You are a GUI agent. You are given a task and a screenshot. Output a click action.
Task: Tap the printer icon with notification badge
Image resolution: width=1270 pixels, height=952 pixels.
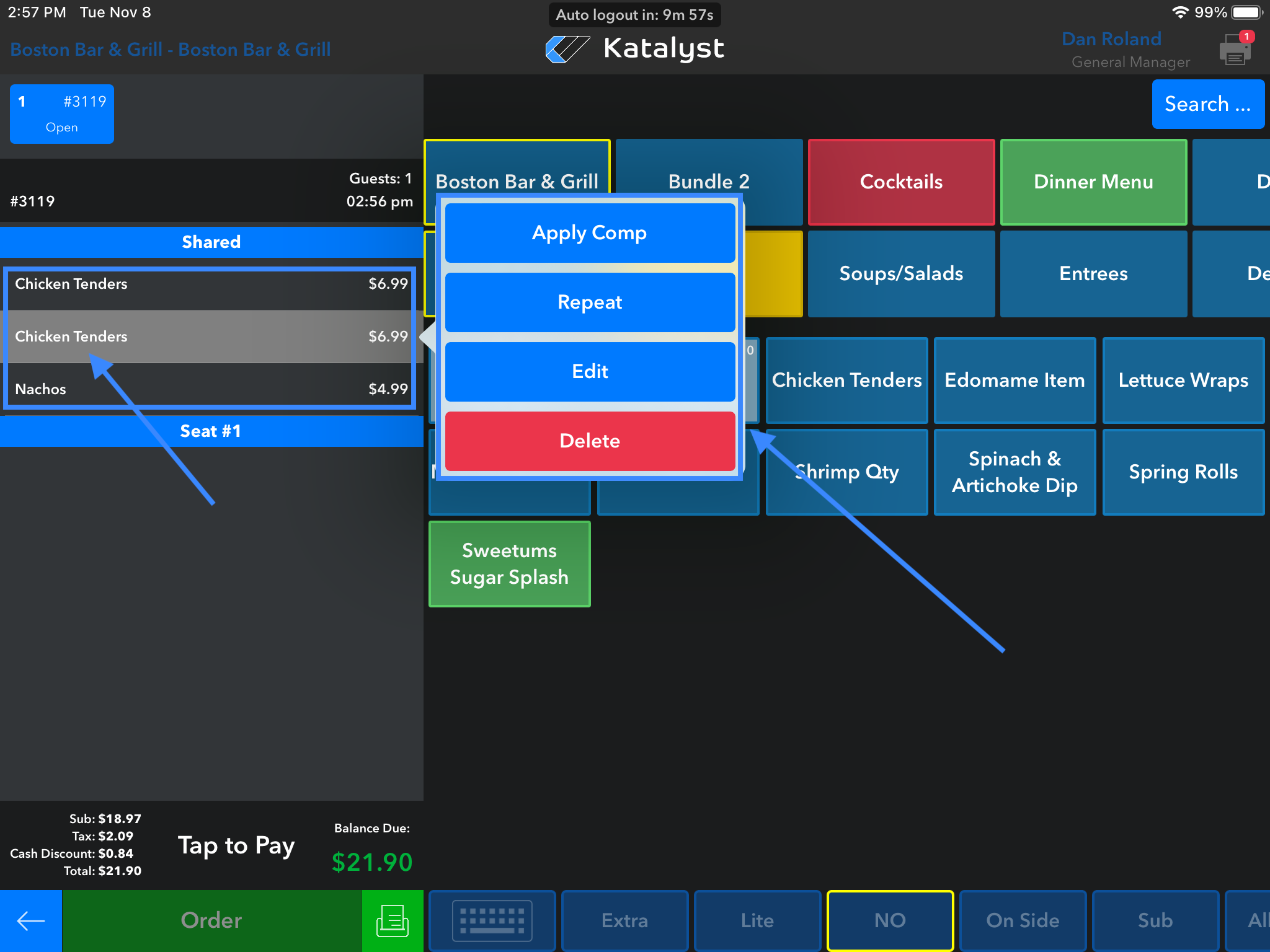[x=1235, y=50]
